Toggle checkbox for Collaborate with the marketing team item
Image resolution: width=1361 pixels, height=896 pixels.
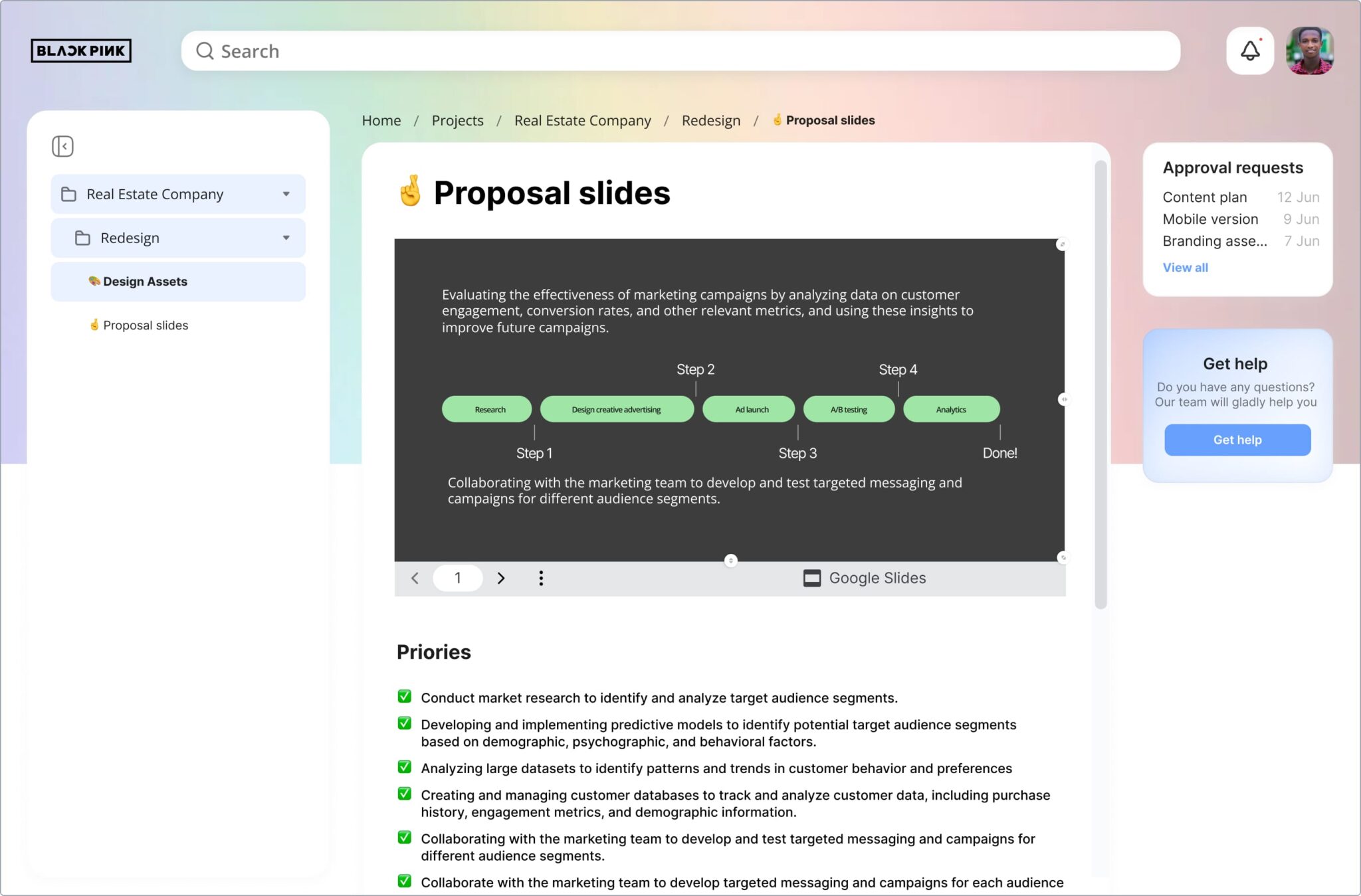[404, 881]
